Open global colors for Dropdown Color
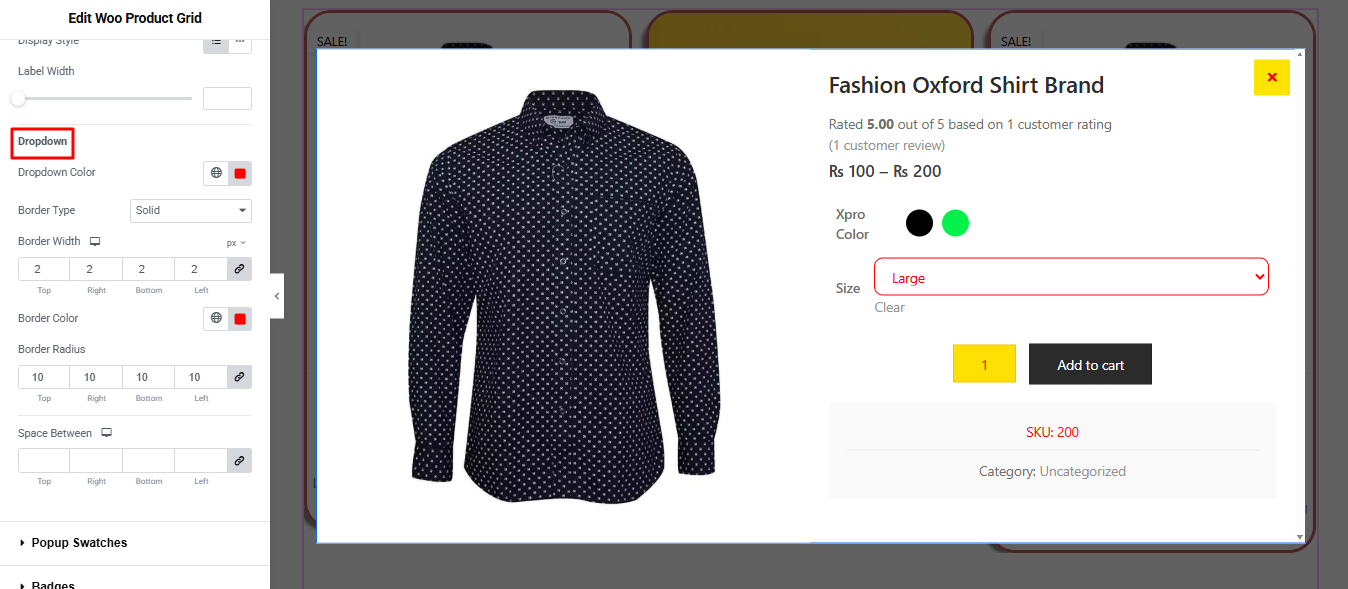1348x589 pixels. pos(216,173)
